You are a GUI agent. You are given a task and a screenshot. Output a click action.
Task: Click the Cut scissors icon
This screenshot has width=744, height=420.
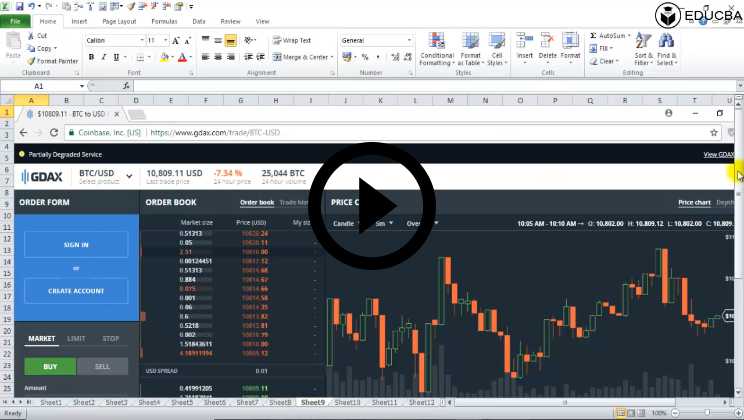pyautogui.click(x=31, y=35)
